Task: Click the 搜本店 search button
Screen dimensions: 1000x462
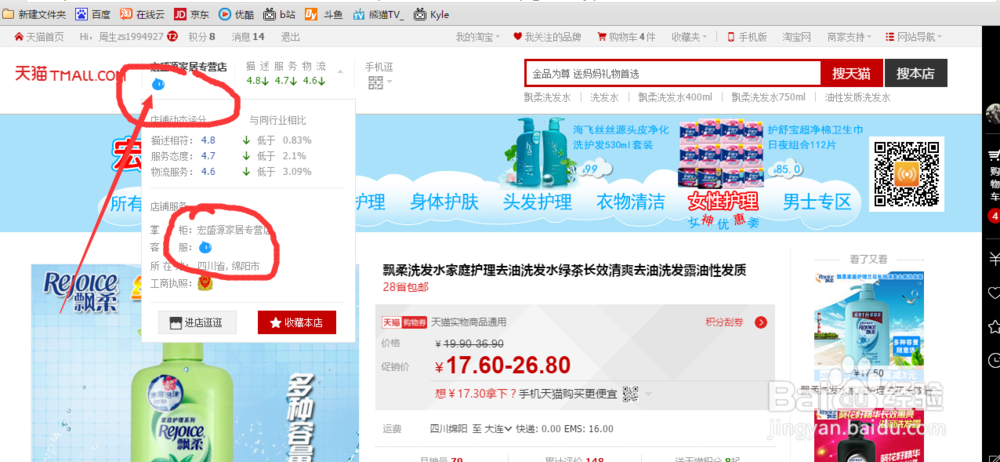Action: [x=915, y=73]
